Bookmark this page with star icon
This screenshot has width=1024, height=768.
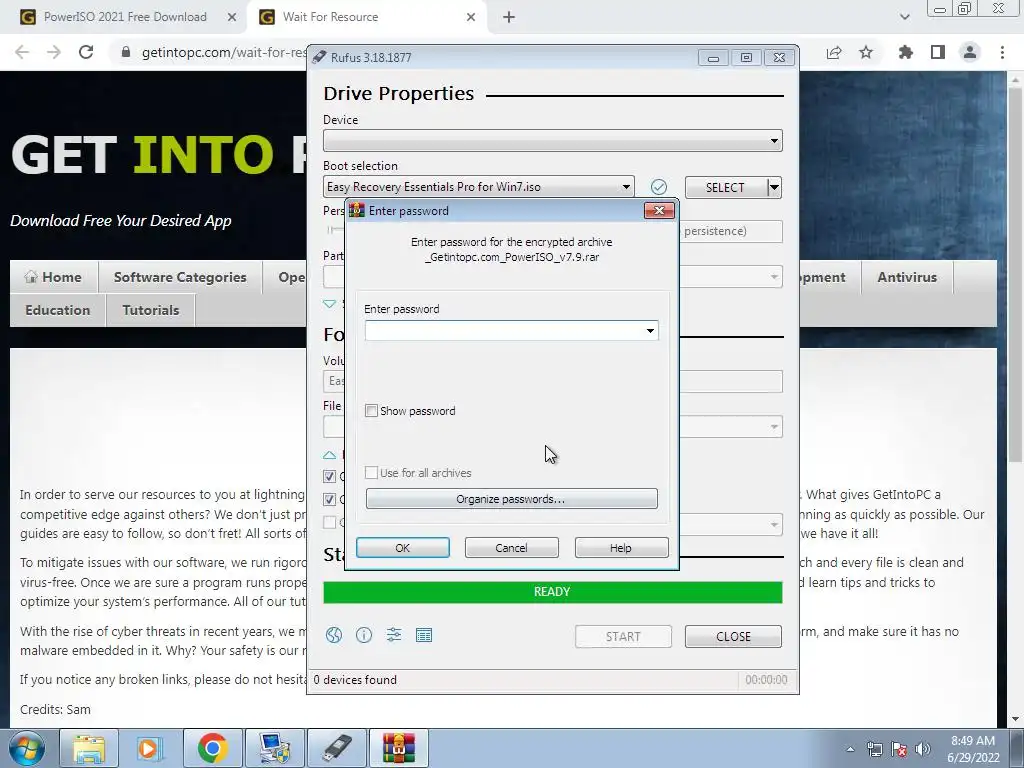866,52
